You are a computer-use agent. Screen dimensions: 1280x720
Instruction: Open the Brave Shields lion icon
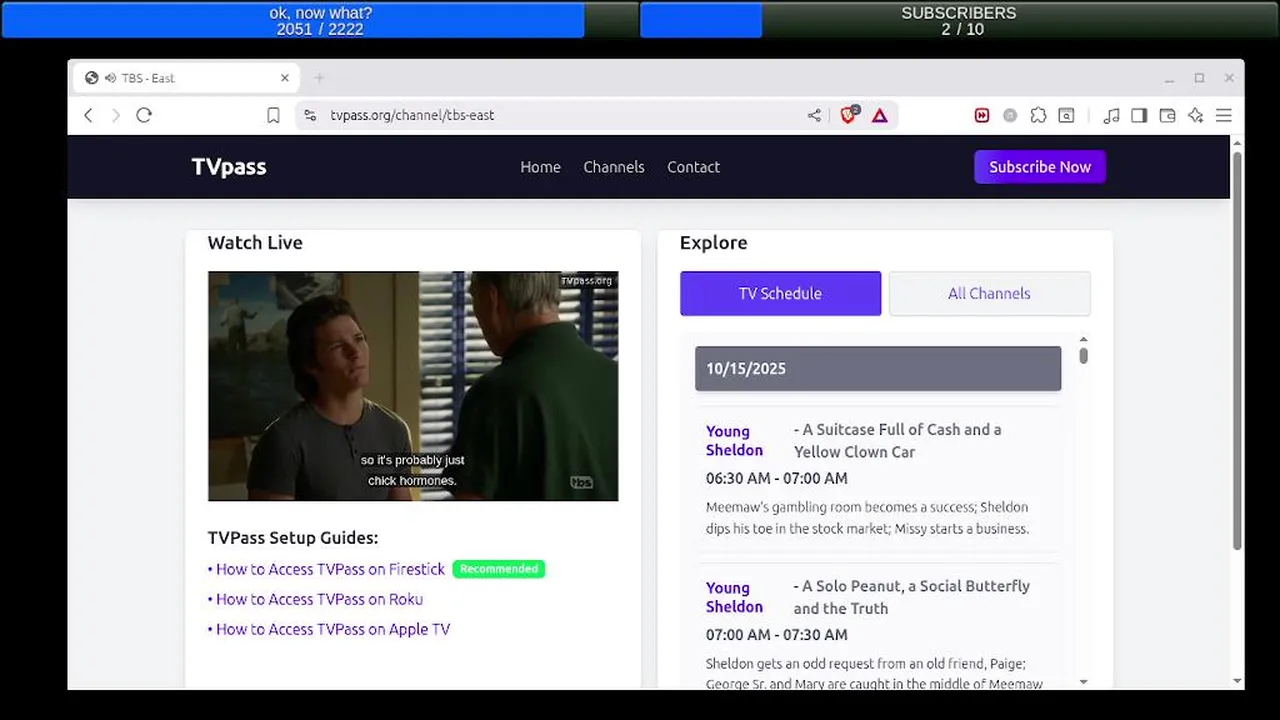[849, 115]
